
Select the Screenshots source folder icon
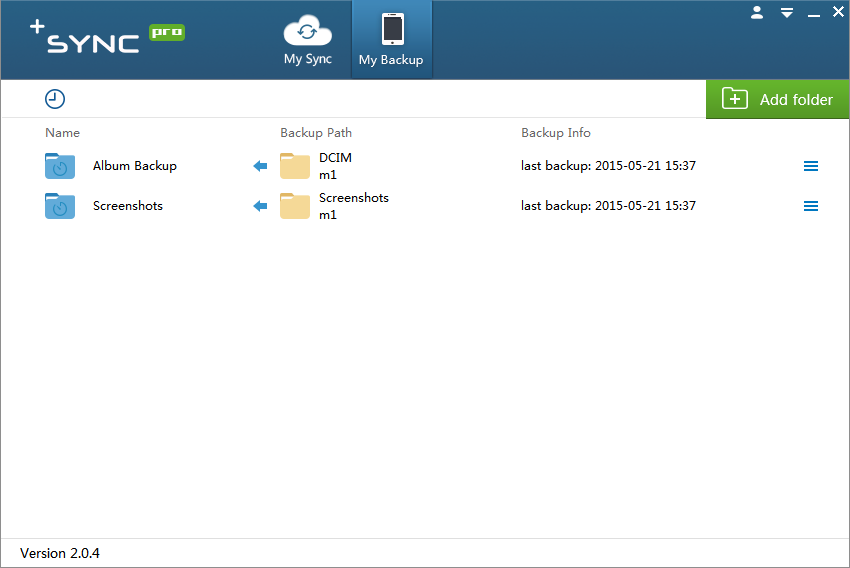point(295,206)
